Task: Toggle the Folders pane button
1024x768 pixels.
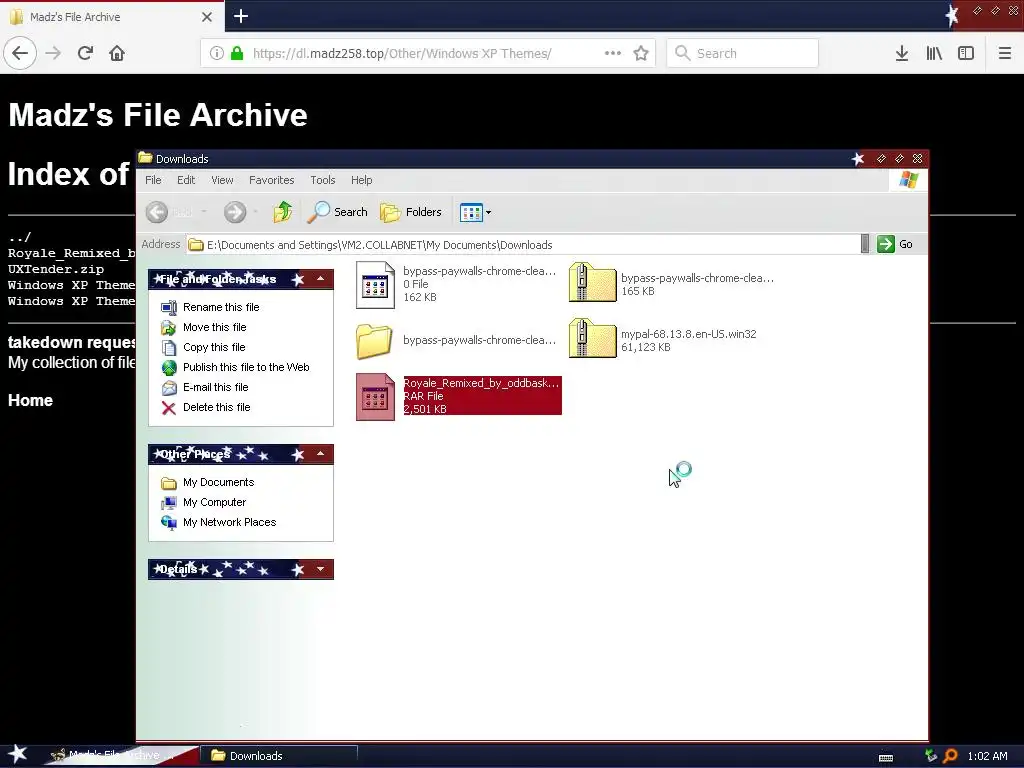Action: pyautogui.click(x=411, y=212)
